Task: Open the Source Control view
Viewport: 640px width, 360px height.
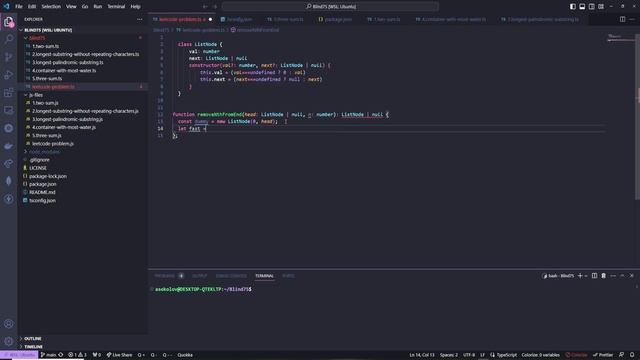Action: click(x=9, y=57)
